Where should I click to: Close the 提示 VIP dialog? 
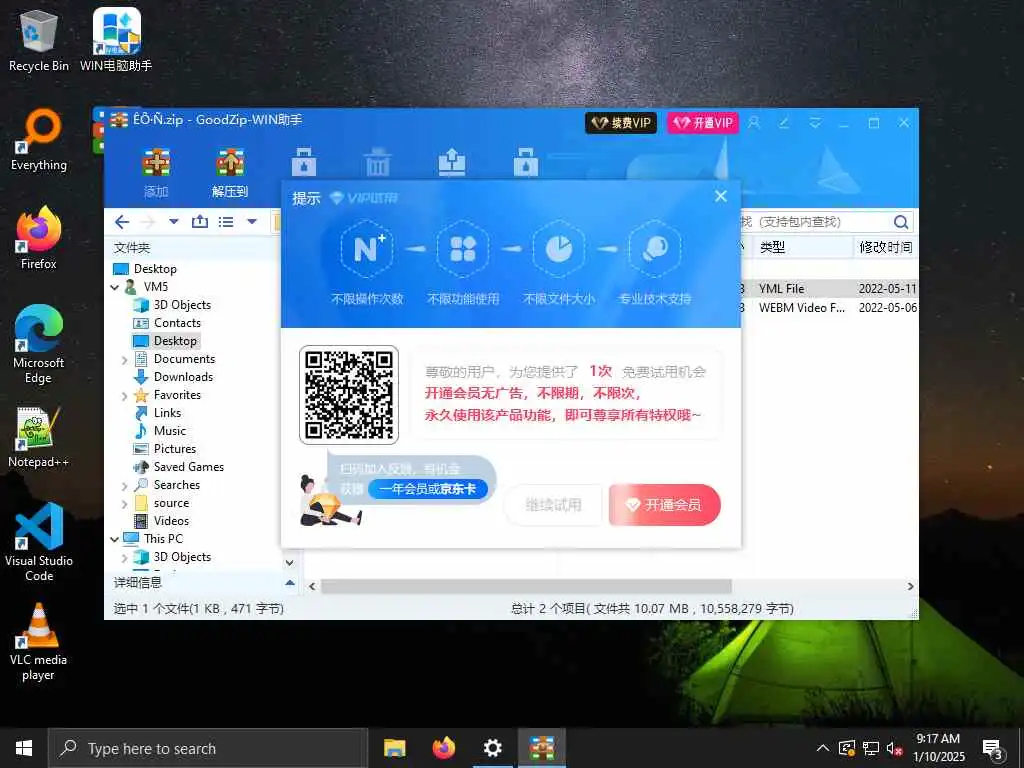721,196
